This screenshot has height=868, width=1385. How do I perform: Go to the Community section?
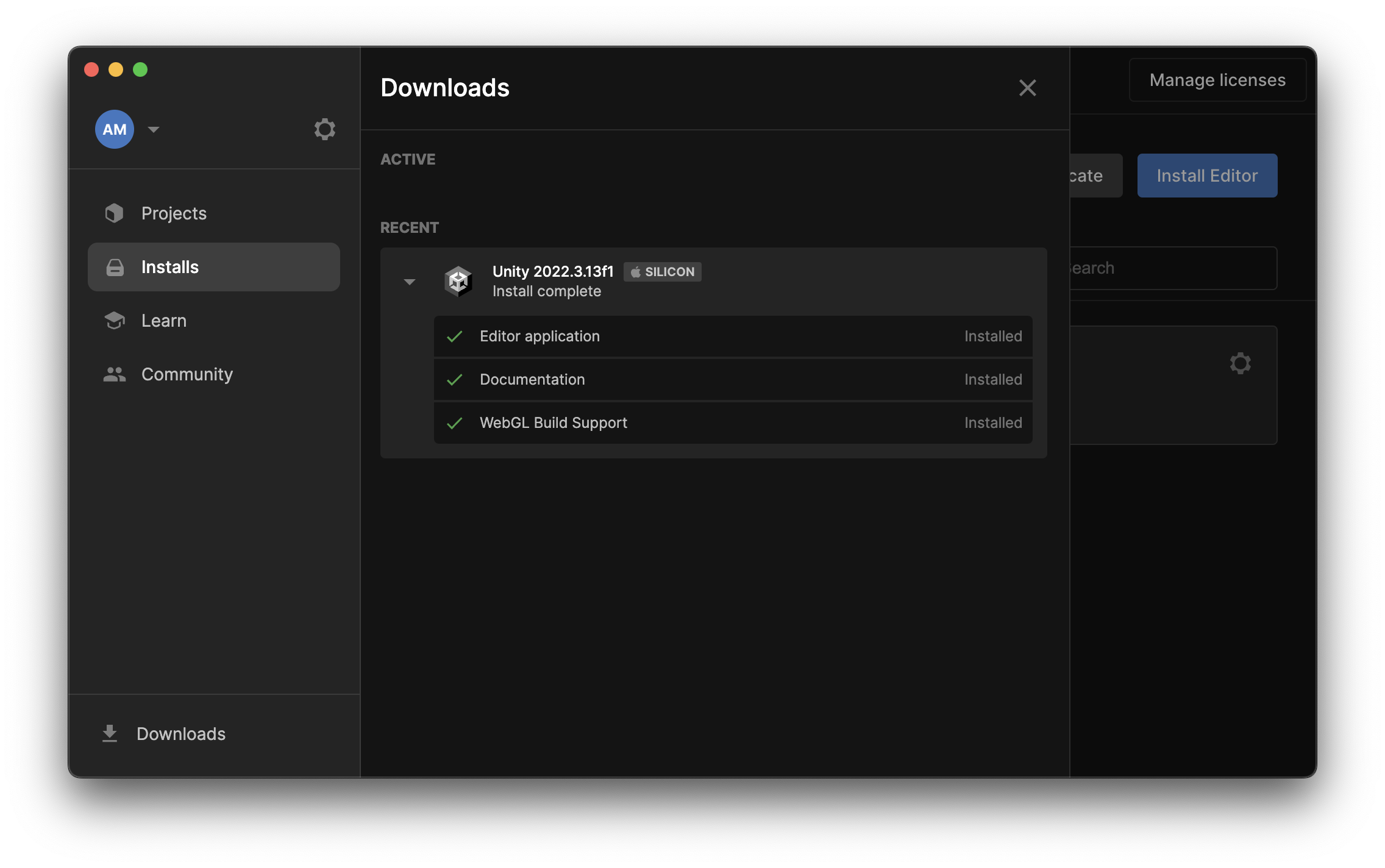[187, 374]
